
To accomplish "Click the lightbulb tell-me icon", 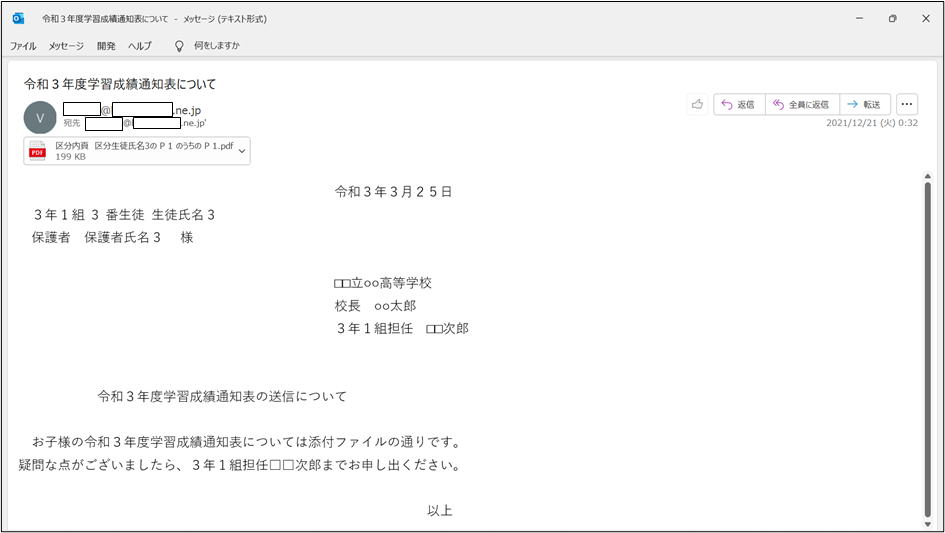I will [x=179, y=46].
